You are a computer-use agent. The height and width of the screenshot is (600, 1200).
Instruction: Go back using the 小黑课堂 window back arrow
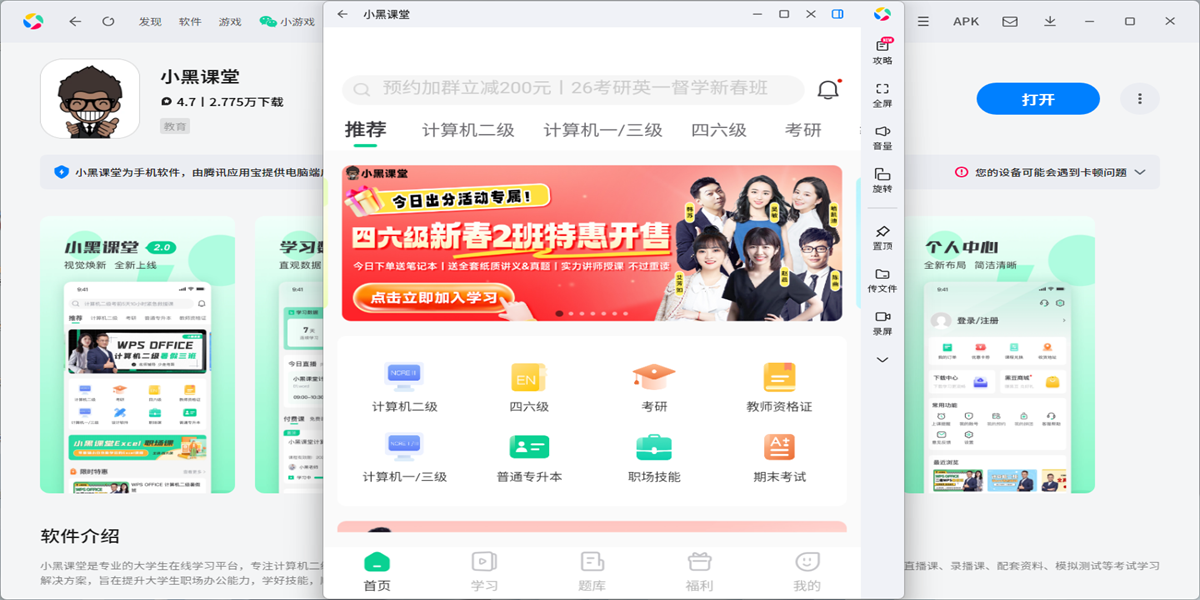click(343, 14)
